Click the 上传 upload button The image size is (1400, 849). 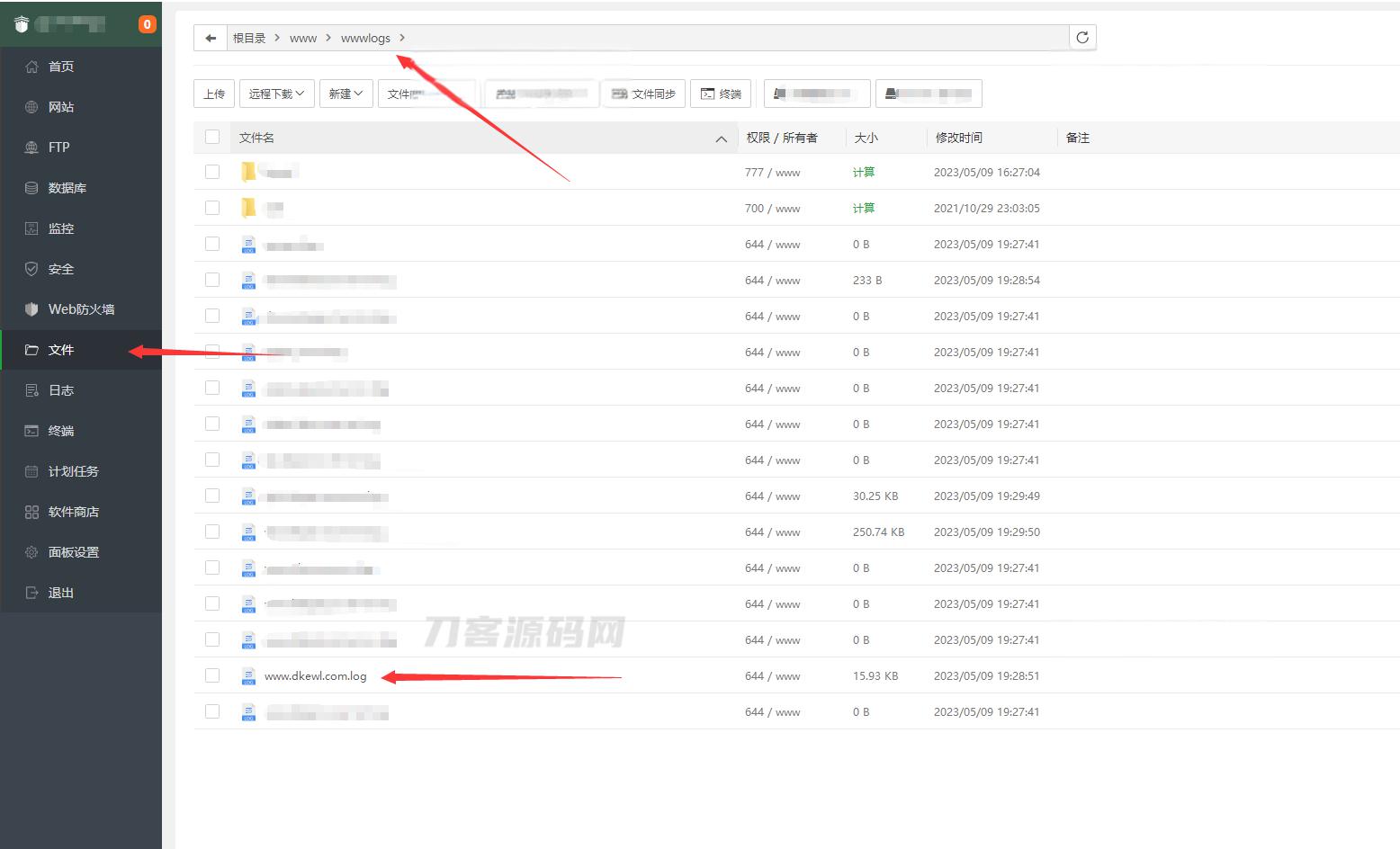pyautogui.click(x=214, y=94)
